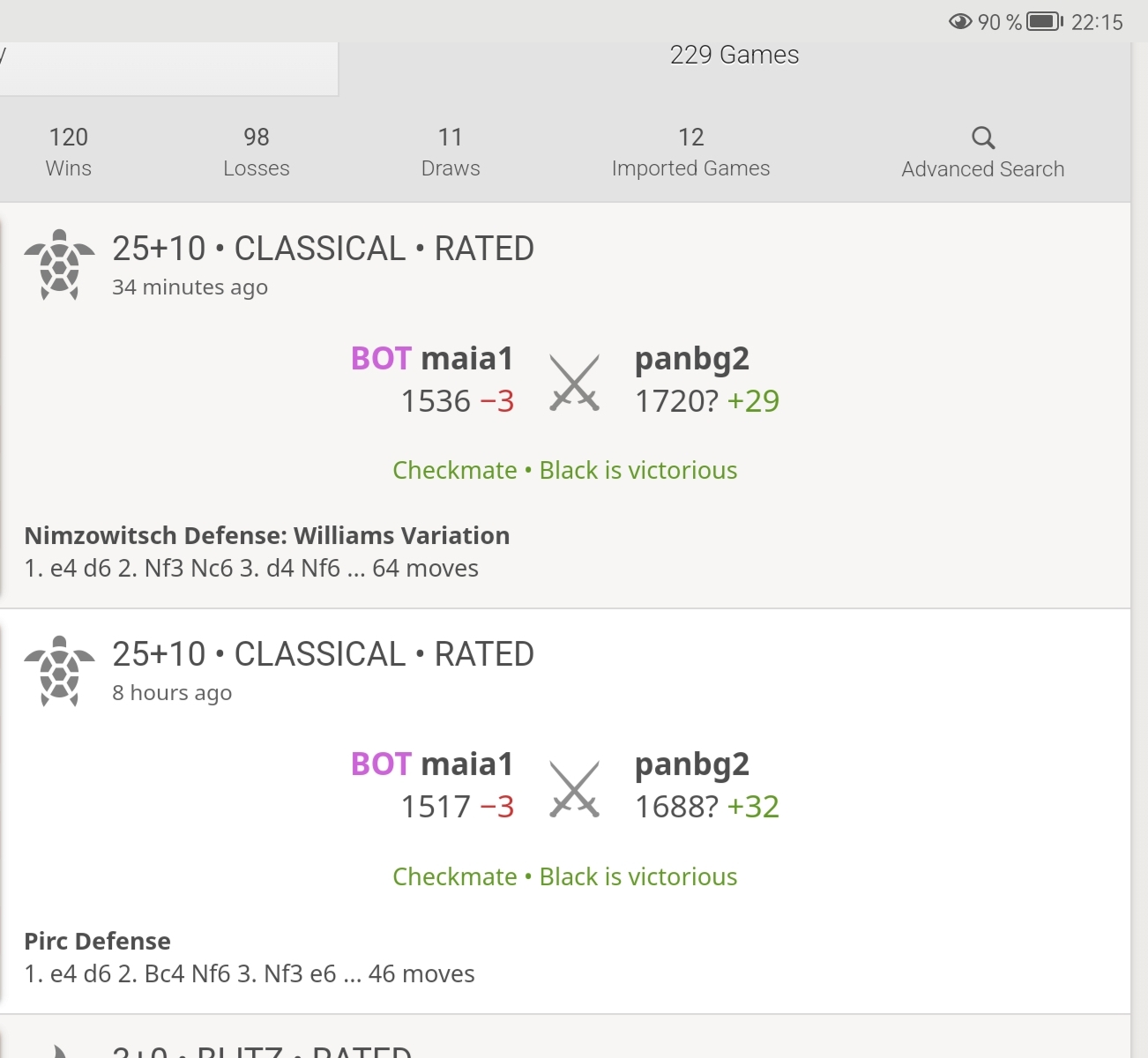Filter by 120 Wins tab

pyautogui.click(x=69, y=152)
